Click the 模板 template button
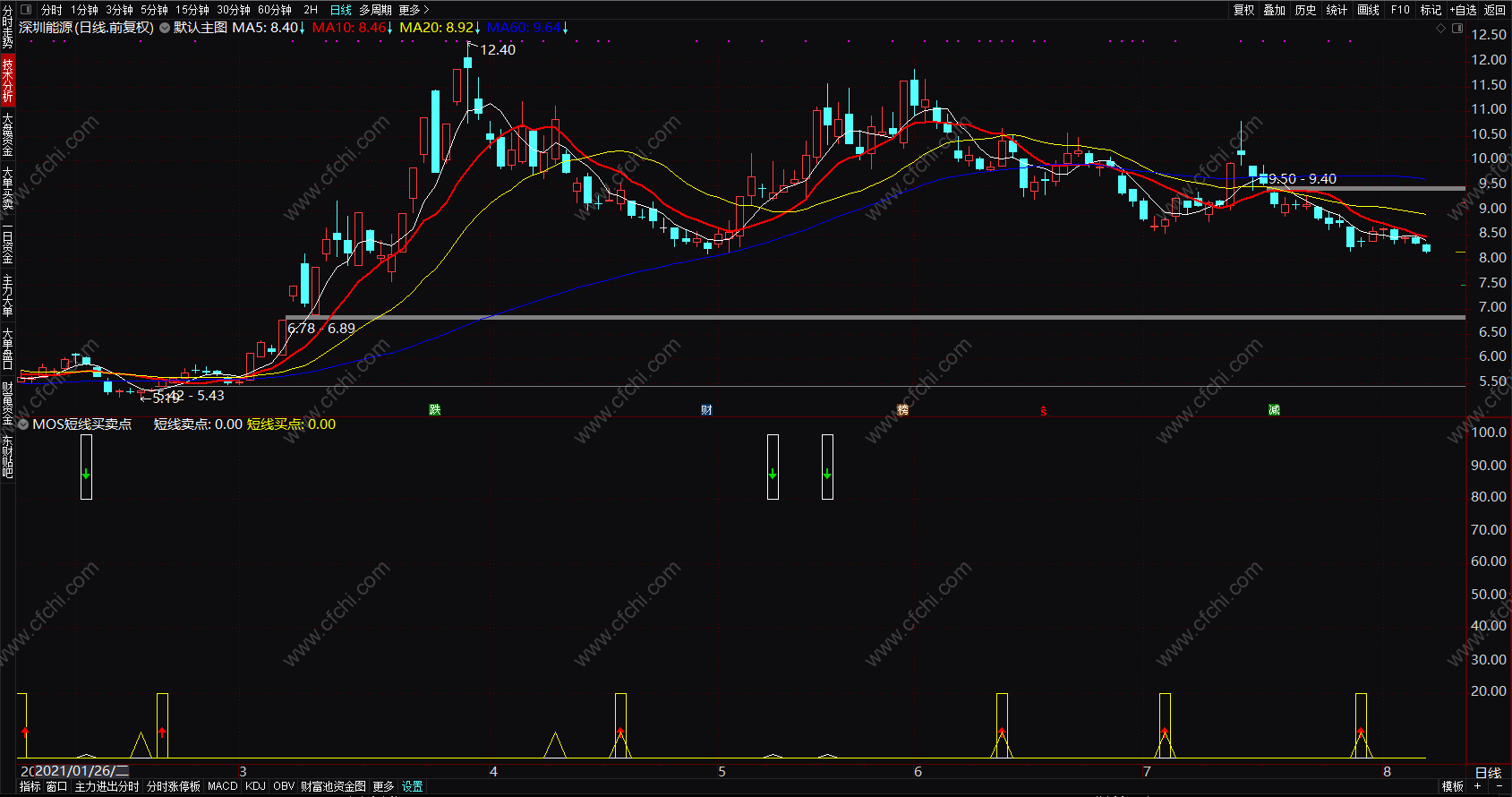Image resolution: width=1512 pixels, height=797 pixels. click(x=1452, y=786)
